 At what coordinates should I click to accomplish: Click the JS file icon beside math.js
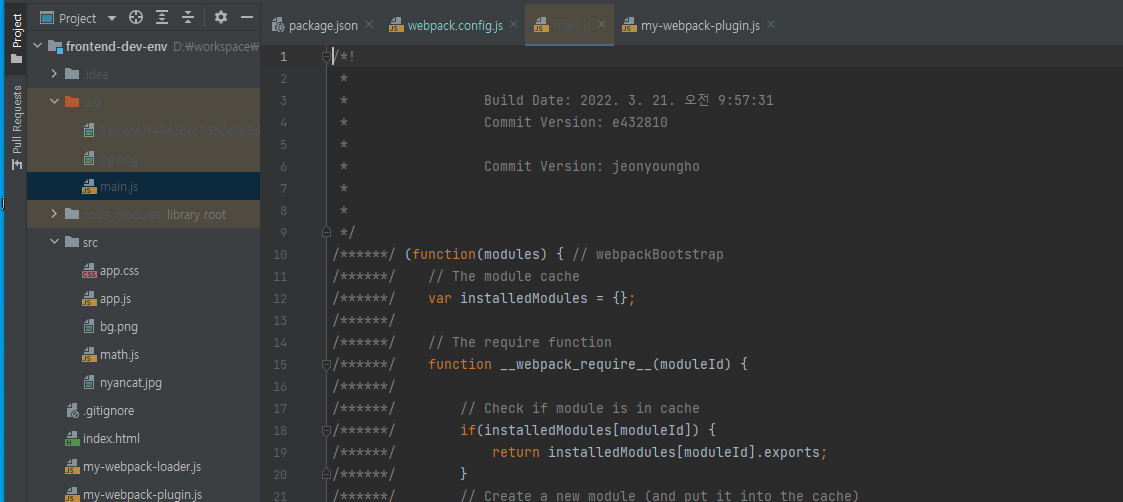point(89,354)
